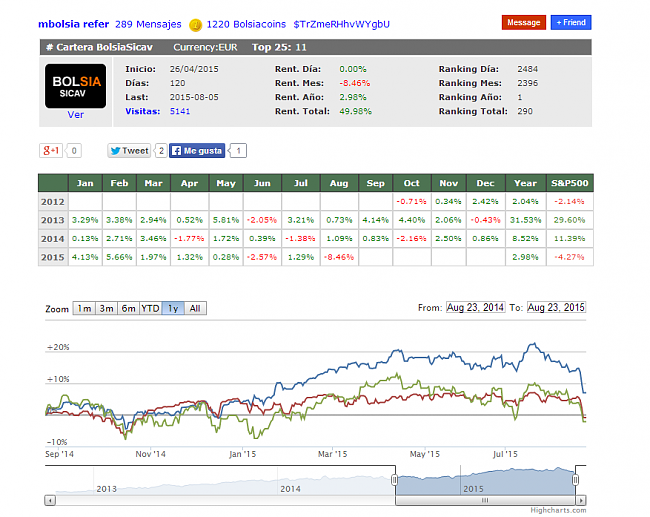650x517 pixels.
Task: Click the horizontal scrollbar thumb
Action: [485, 500]
